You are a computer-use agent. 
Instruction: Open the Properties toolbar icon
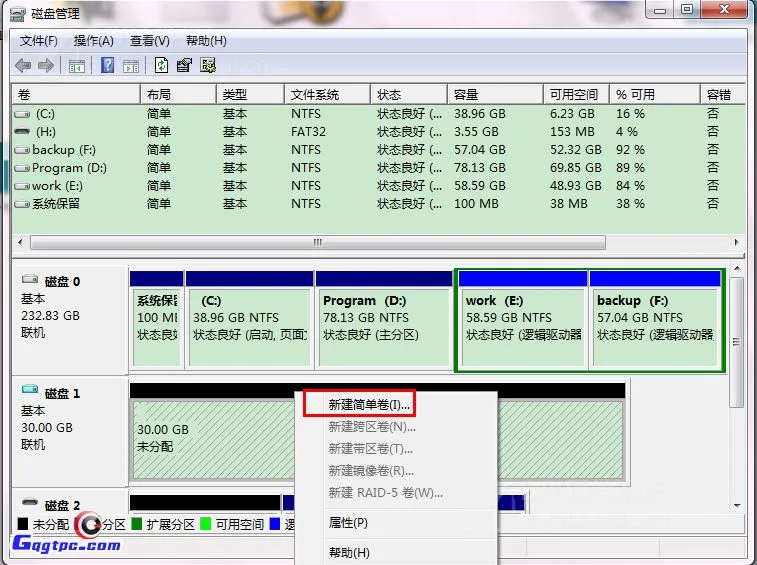coord(184,65)
